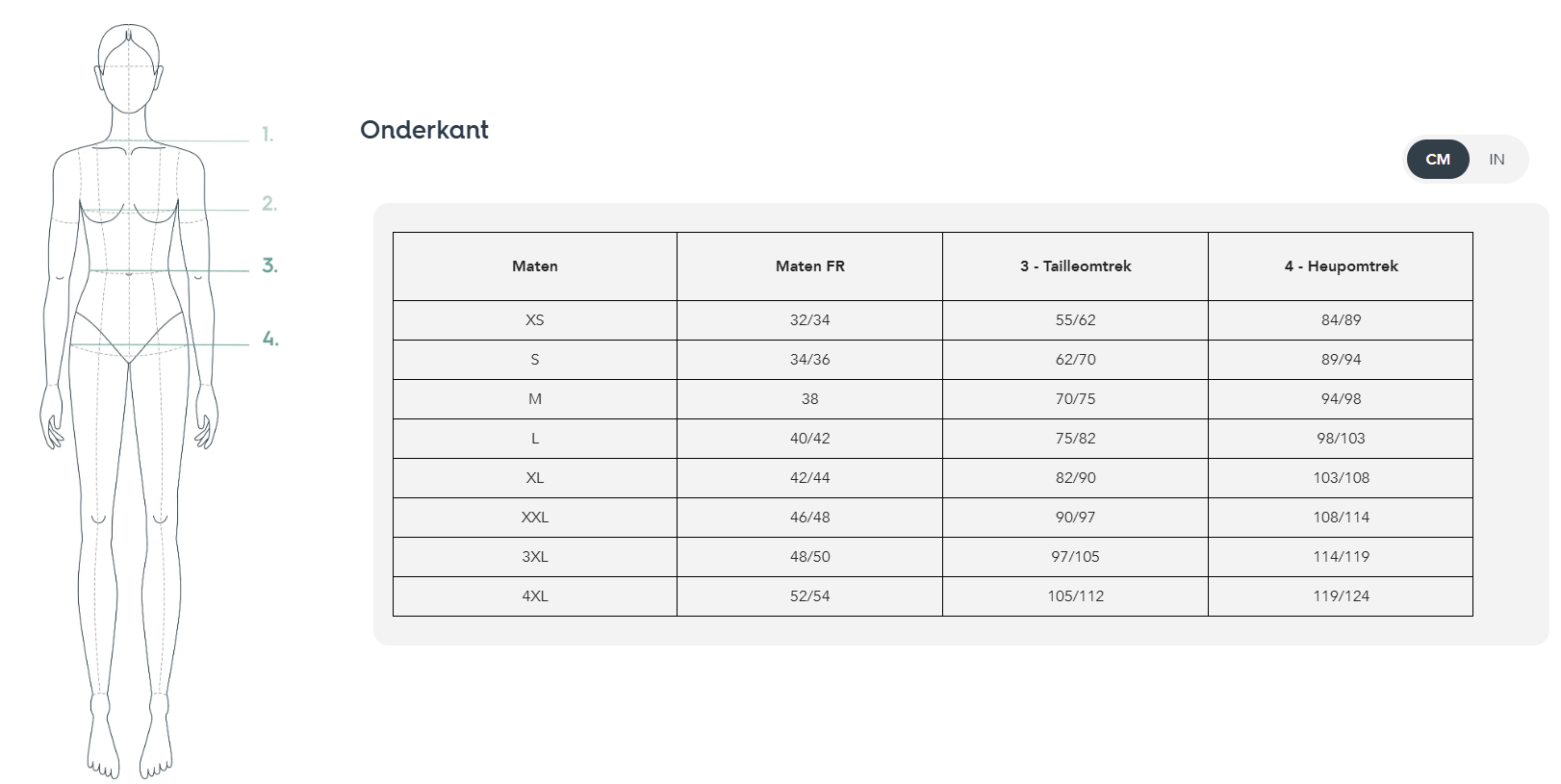The width and height of the screenshot is (1561, 784).
Task: Click measurement marker 2 on body diagram
Action: 269,204
